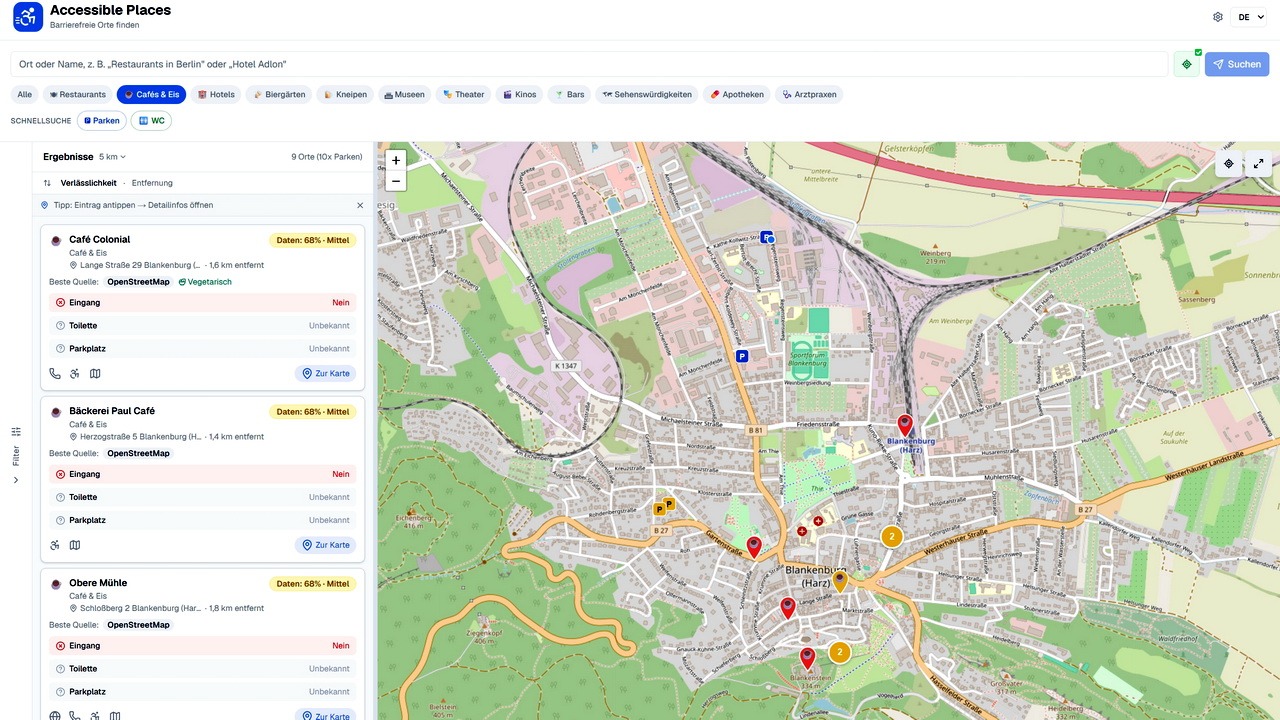Click Bäckerei Paul Café wheelchair icon
The image size is (1280, 720).
coord(55,545)
